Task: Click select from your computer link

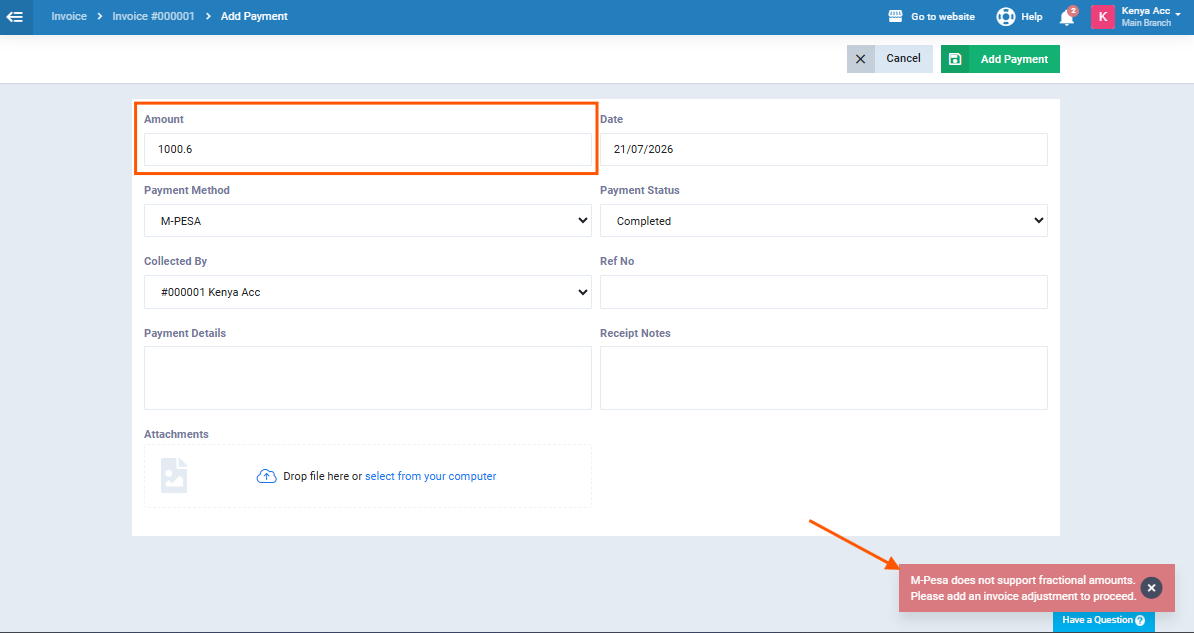Action: click(430, 476)
